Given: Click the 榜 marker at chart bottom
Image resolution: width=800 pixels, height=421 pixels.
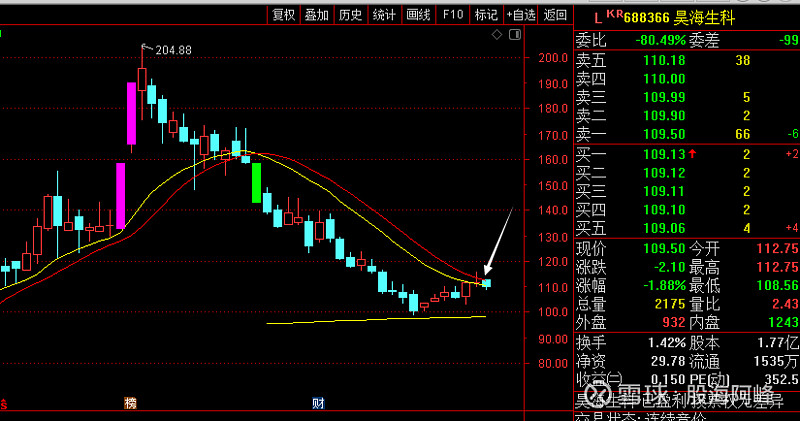Looking at the screenshot, I should [131, 403].
